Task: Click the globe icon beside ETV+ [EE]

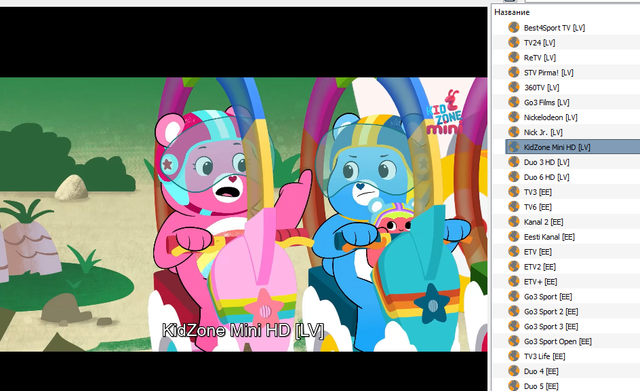Action: click(513, 281)
